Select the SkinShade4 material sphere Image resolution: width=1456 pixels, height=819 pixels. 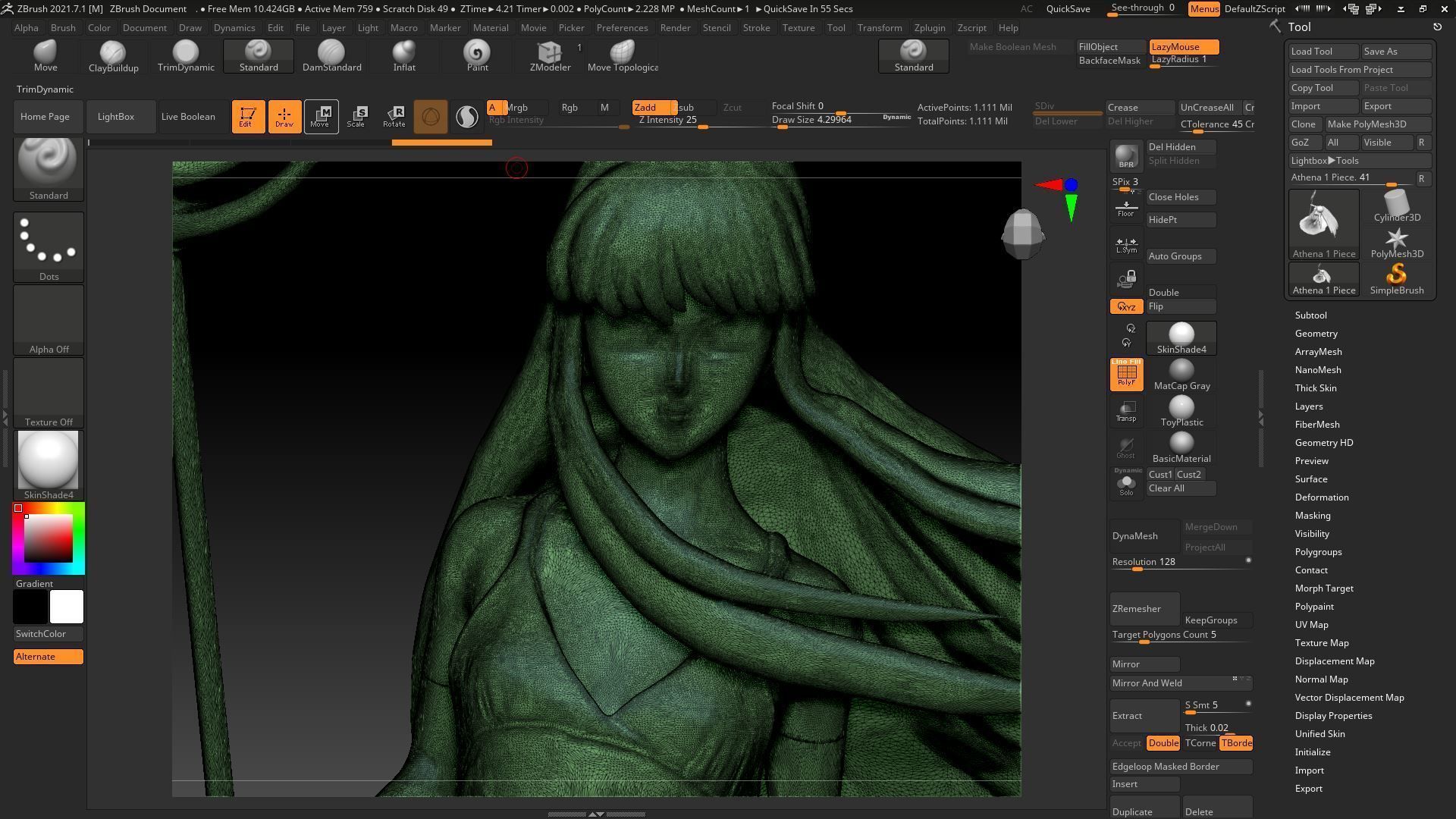1181,338
